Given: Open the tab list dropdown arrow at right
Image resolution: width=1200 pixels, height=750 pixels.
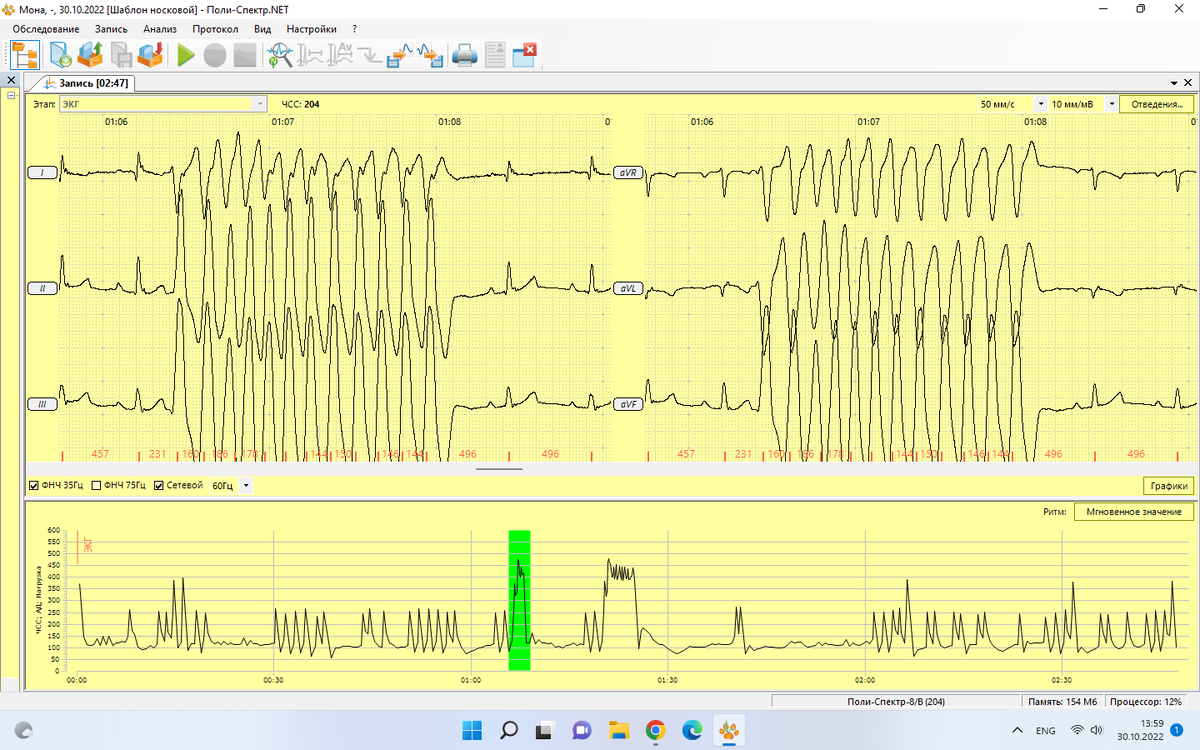Looking at the screenshot, I should 1173,83.
